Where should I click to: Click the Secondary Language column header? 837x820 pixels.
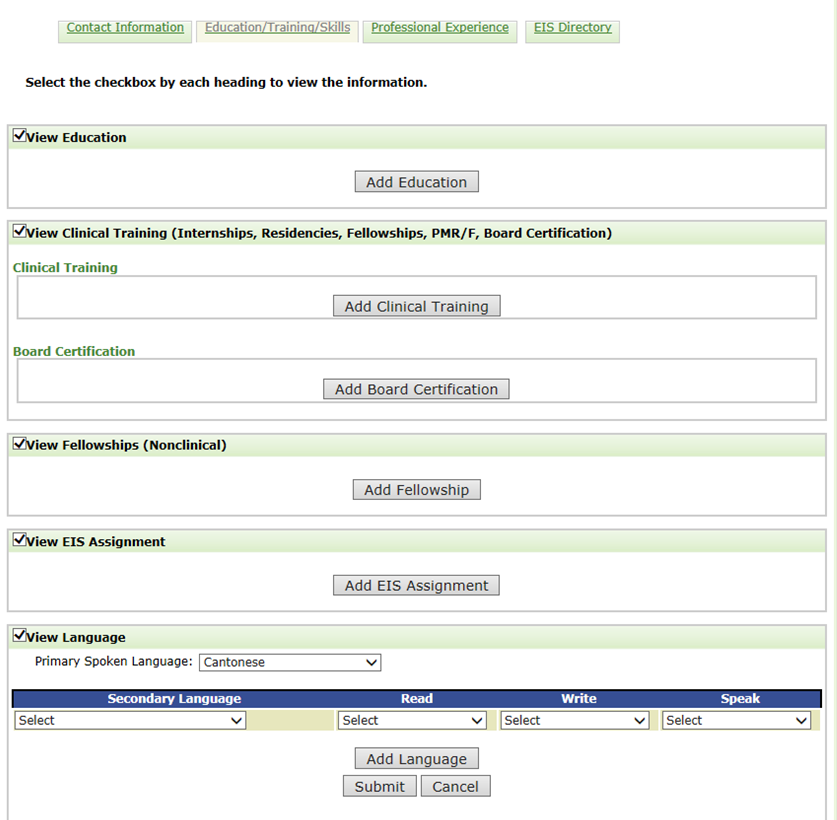(174, 699)
